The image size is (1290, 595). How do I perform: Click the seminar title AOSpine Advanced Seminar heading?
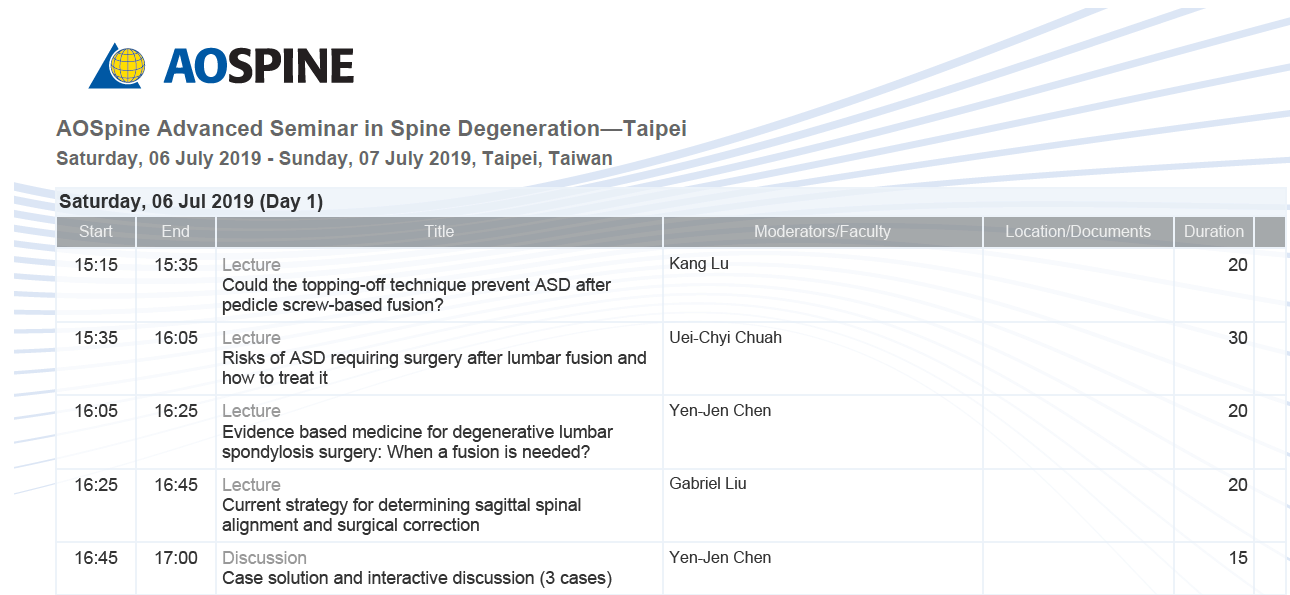(371, 129)
